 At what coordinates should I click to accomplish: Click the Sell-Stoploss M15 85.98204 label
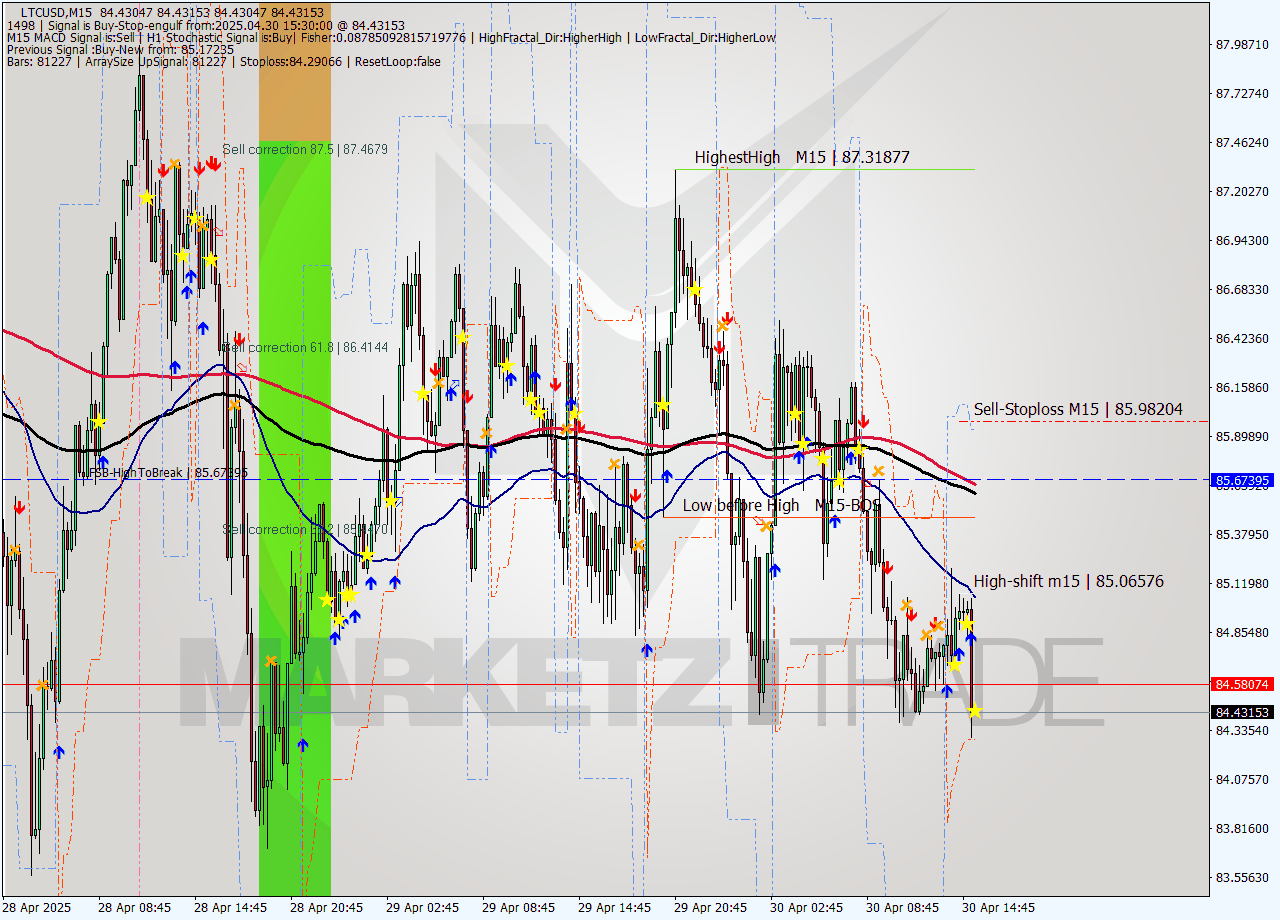(1078, 409)
